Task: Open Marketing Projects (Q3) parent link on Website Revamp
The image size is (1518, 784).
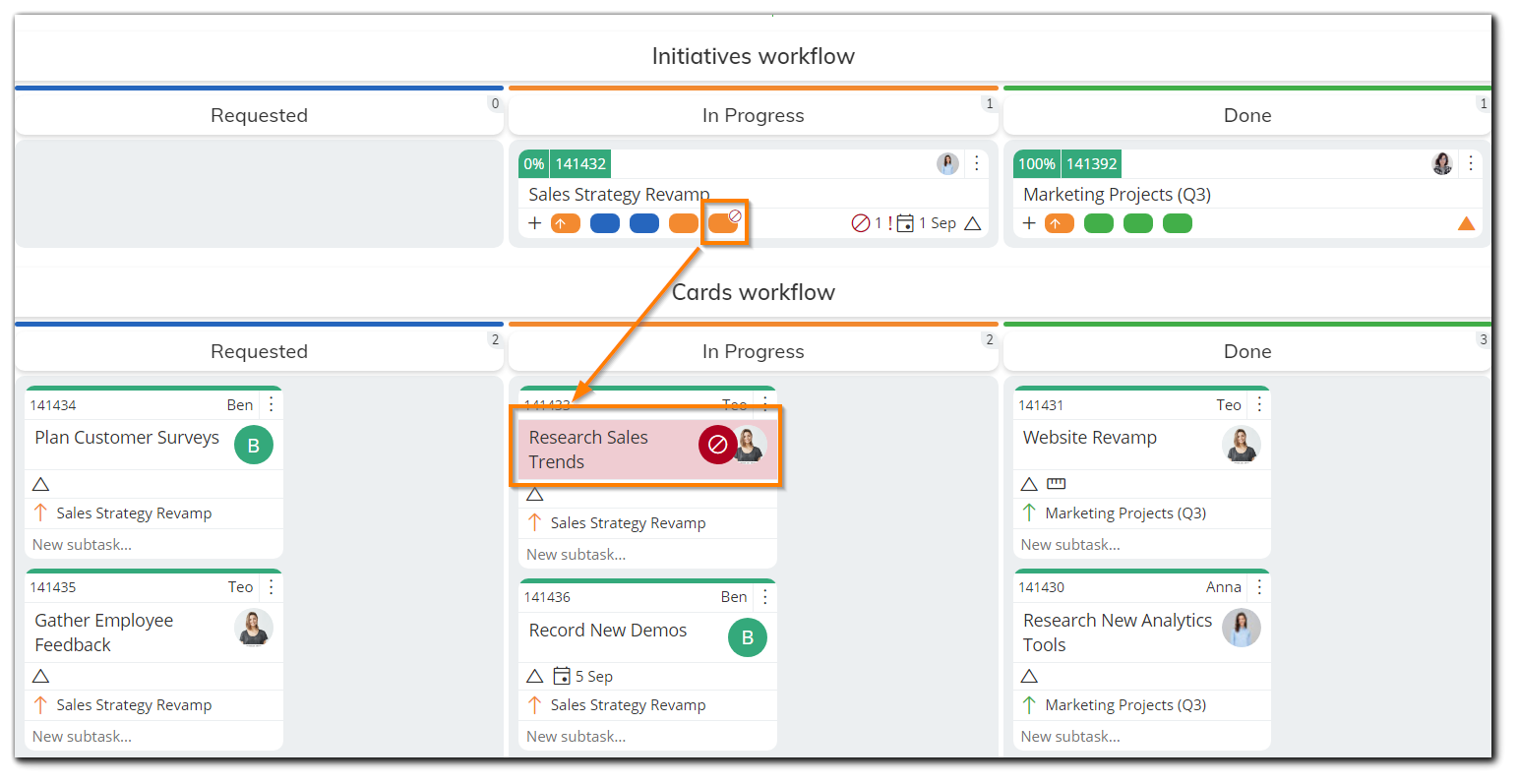Action: click(x=1124, y=513)
